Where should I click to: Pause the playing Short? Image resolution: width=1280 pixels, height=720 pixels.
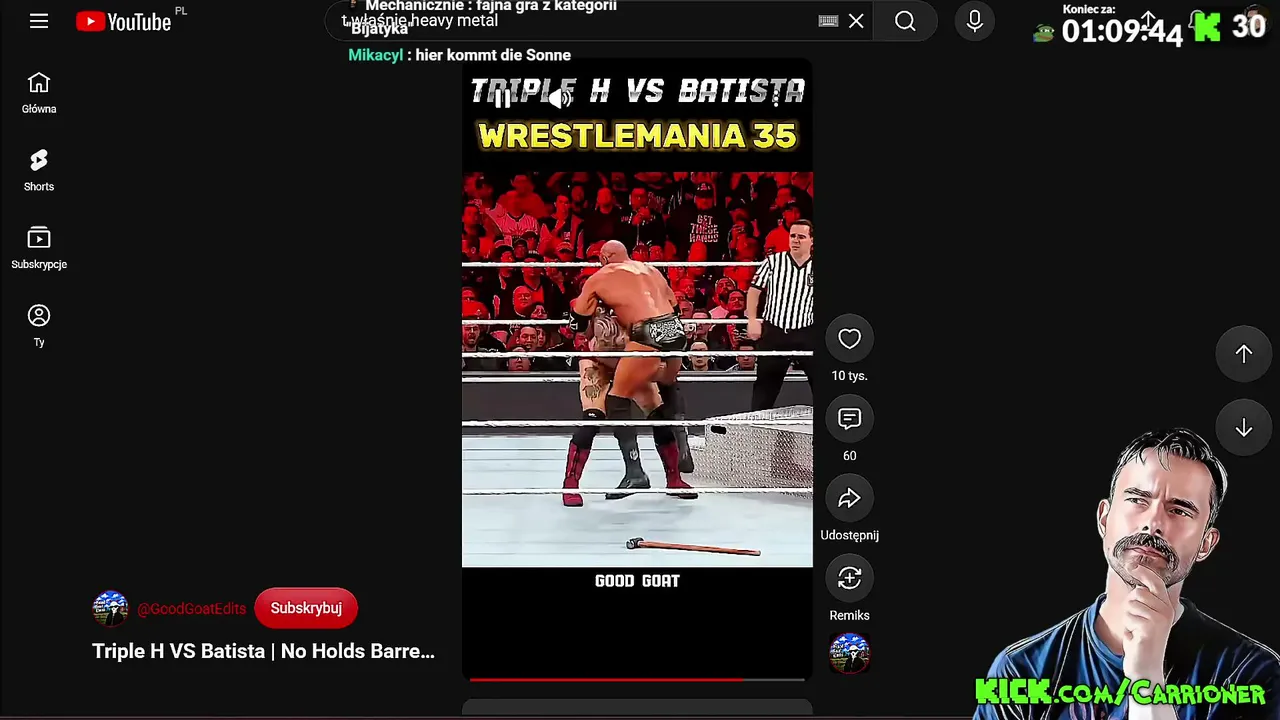coord(503,97)
